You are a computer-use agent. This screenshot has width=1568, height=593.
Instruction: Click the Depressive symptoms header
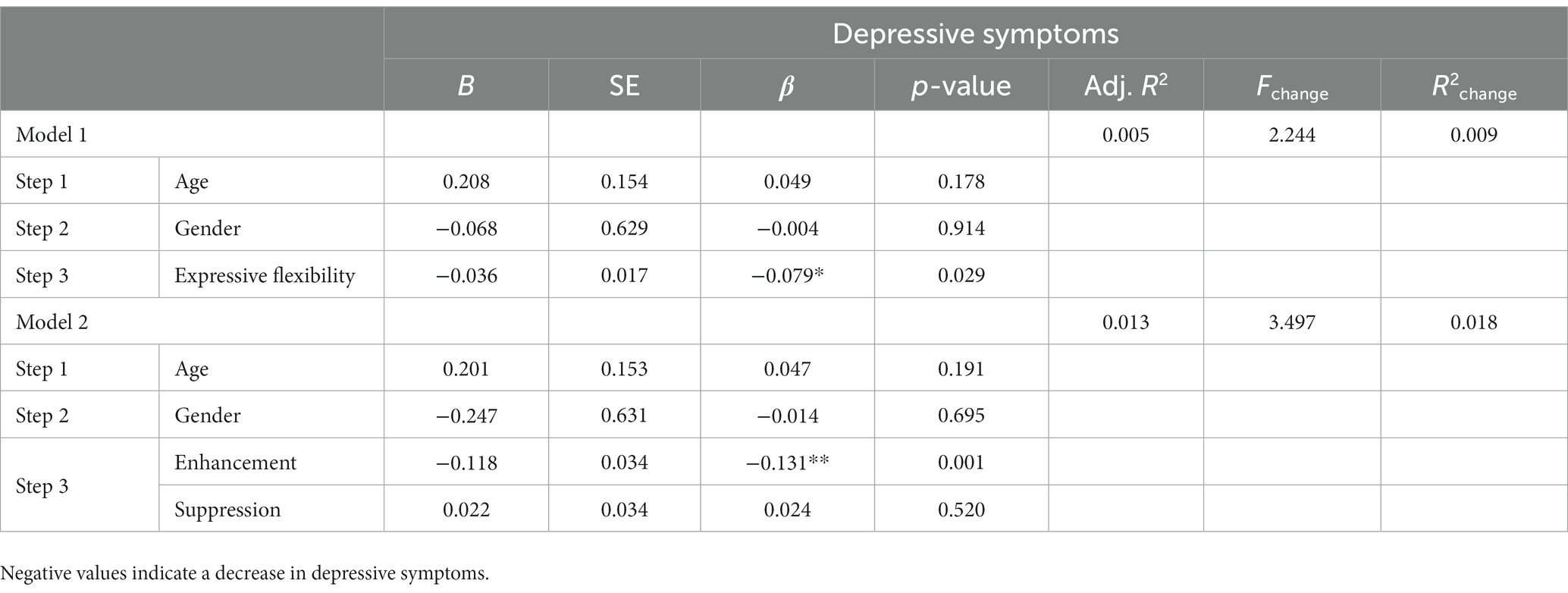tap(975, 34)
